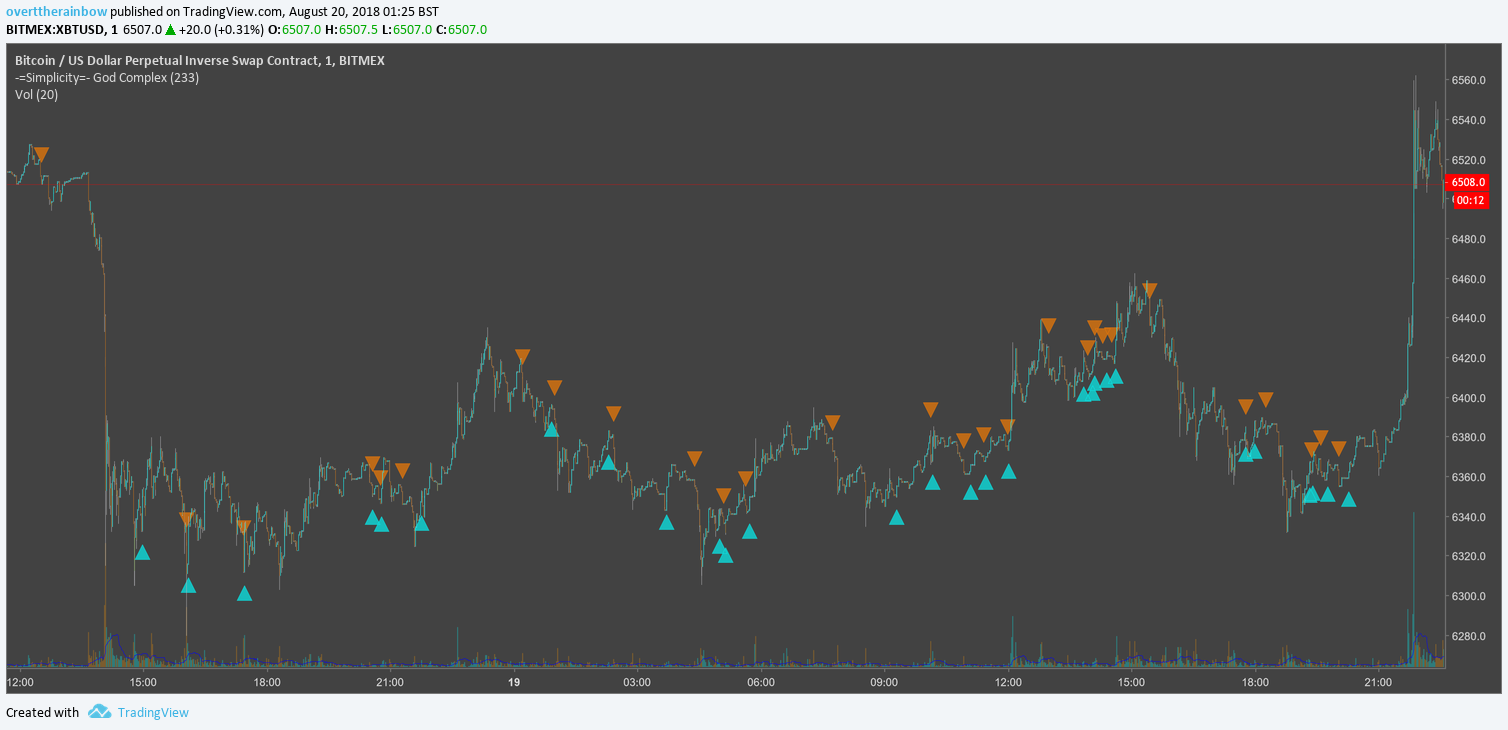Click the 6507.0 last price next to symbol
Viewport: 1508px width, 730px height.
142,30
